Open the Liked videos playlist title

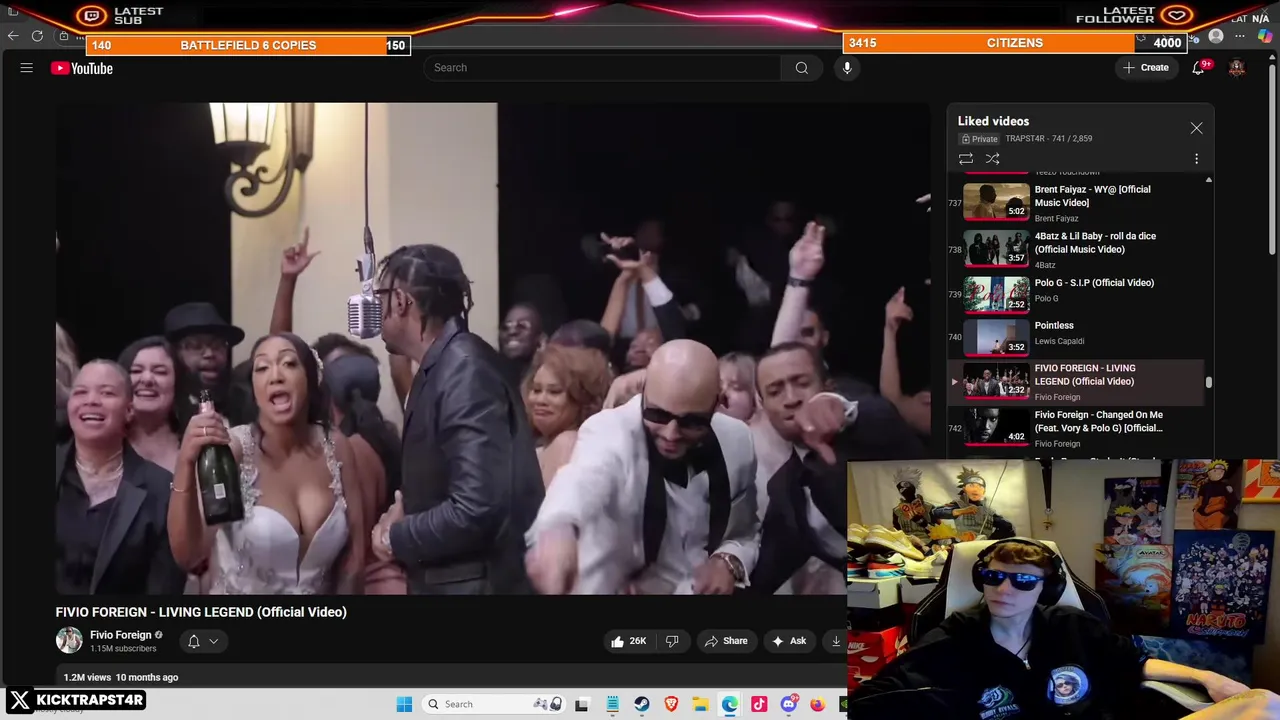tap(993, 121)
